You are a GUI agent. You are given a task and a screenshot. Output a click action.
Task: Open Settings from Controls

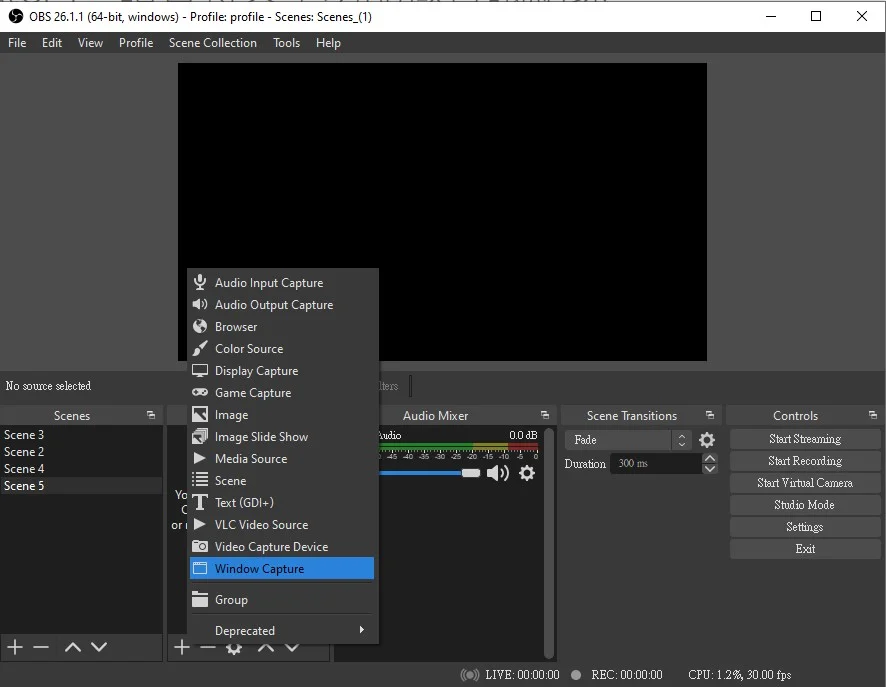(x=805, y=527)
